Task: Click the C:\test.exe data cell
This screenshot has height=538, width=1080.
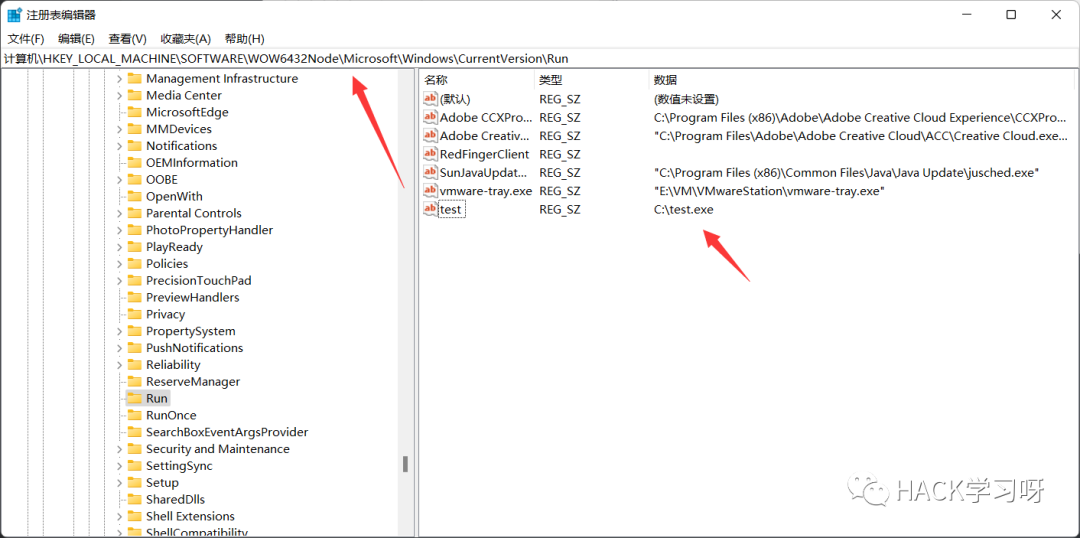Action: coord(684,209)
